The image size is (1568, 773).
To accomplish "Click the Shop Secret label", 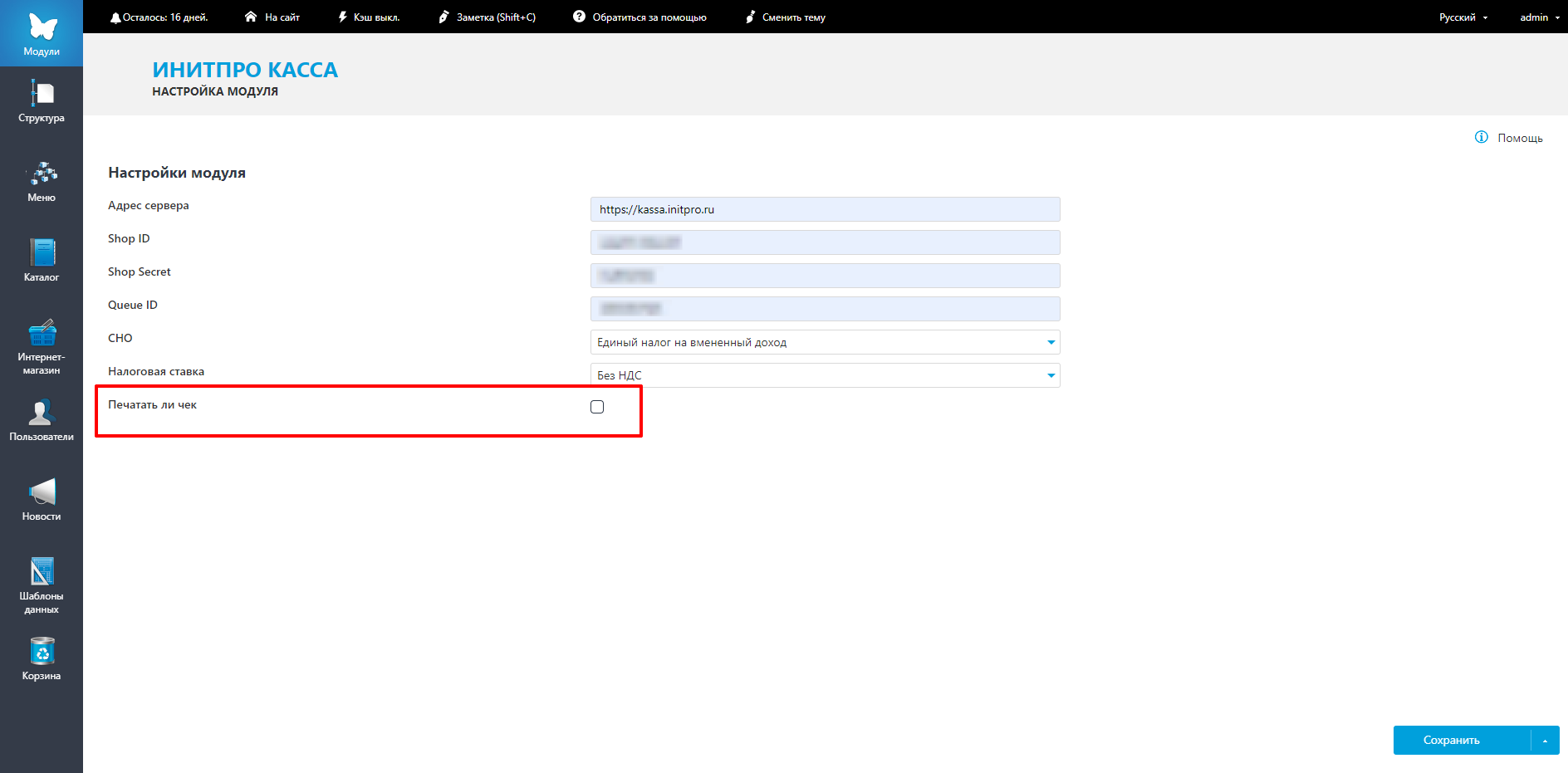I will click(x=140, y=272).
